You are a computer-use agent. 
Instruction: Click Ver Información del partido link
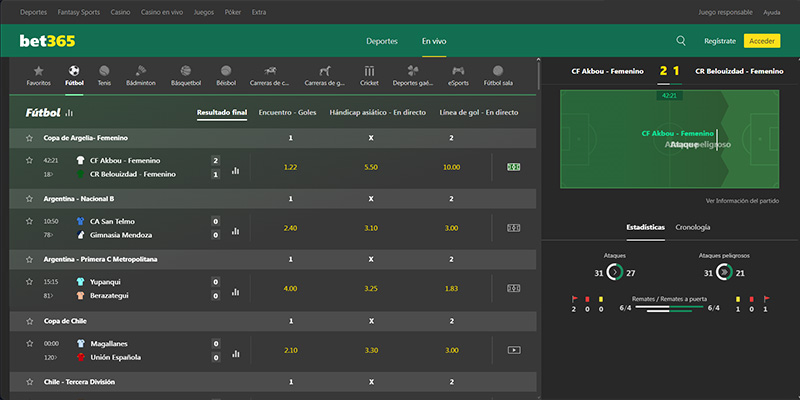[x=742, y=201]
